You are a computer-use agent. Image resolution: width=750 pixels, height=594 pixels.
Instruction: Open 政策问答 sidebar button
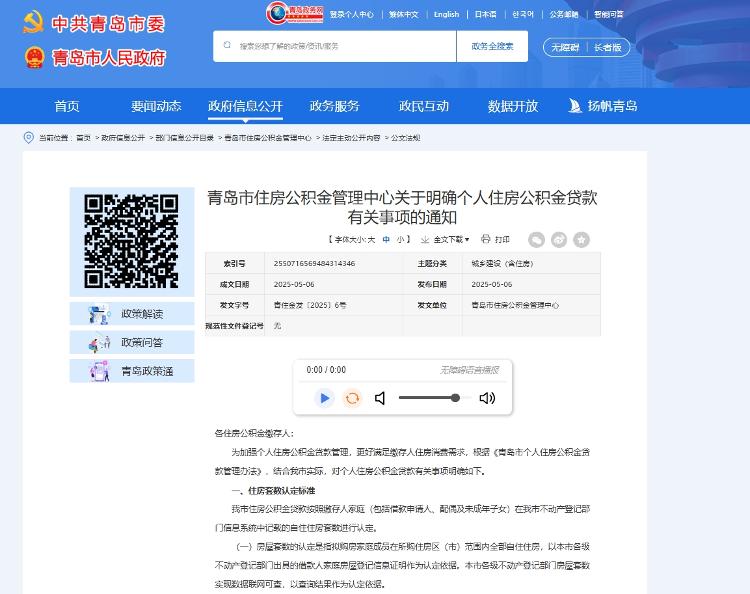pos(132,342)
